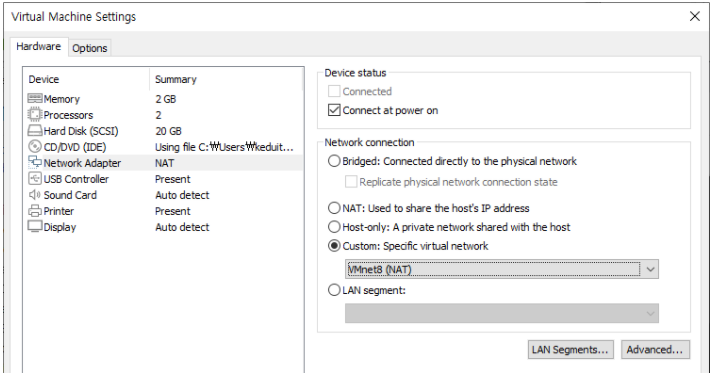Screen dimensions: 710x373
Task: Select the USB Controller icon
Action: 35,179
